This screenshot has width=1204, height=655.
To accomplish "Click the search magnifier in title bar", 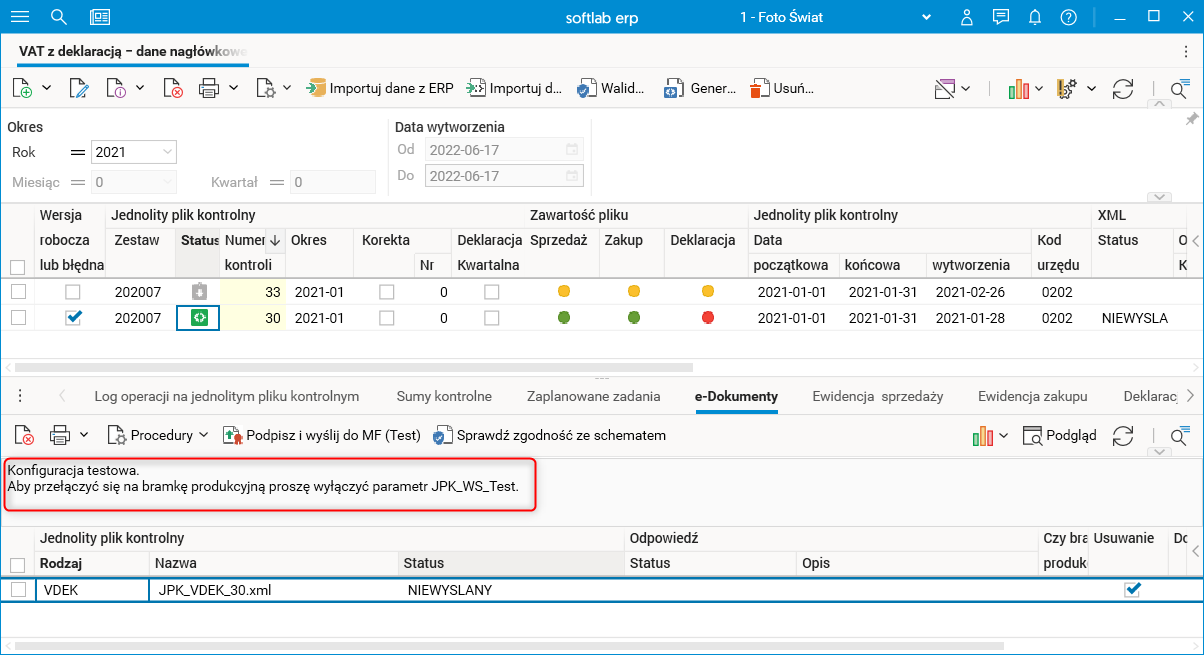I will 59,17.
